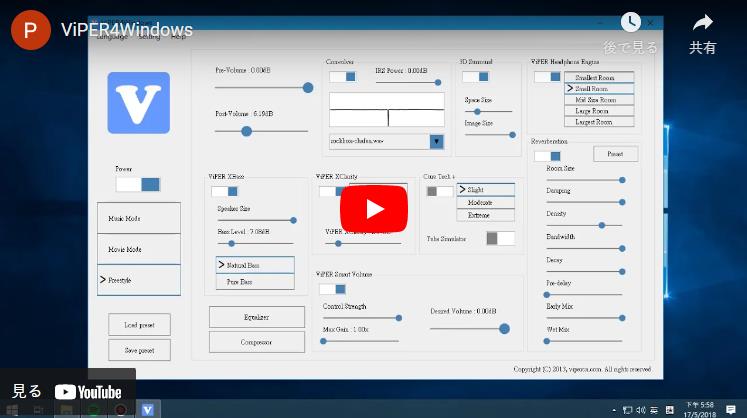Show hidden tray icons arrow
This screenshot has height=418, width=747.
coord(614,410)
